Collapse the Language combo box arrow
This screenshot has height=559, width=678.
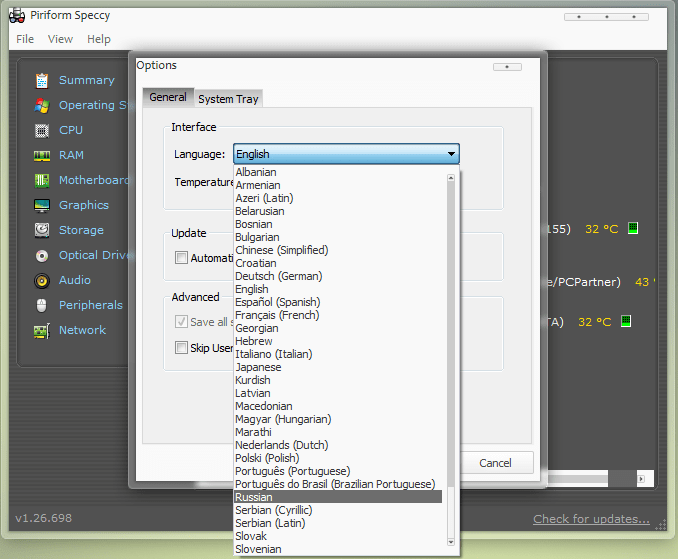[x=451, y=154]
